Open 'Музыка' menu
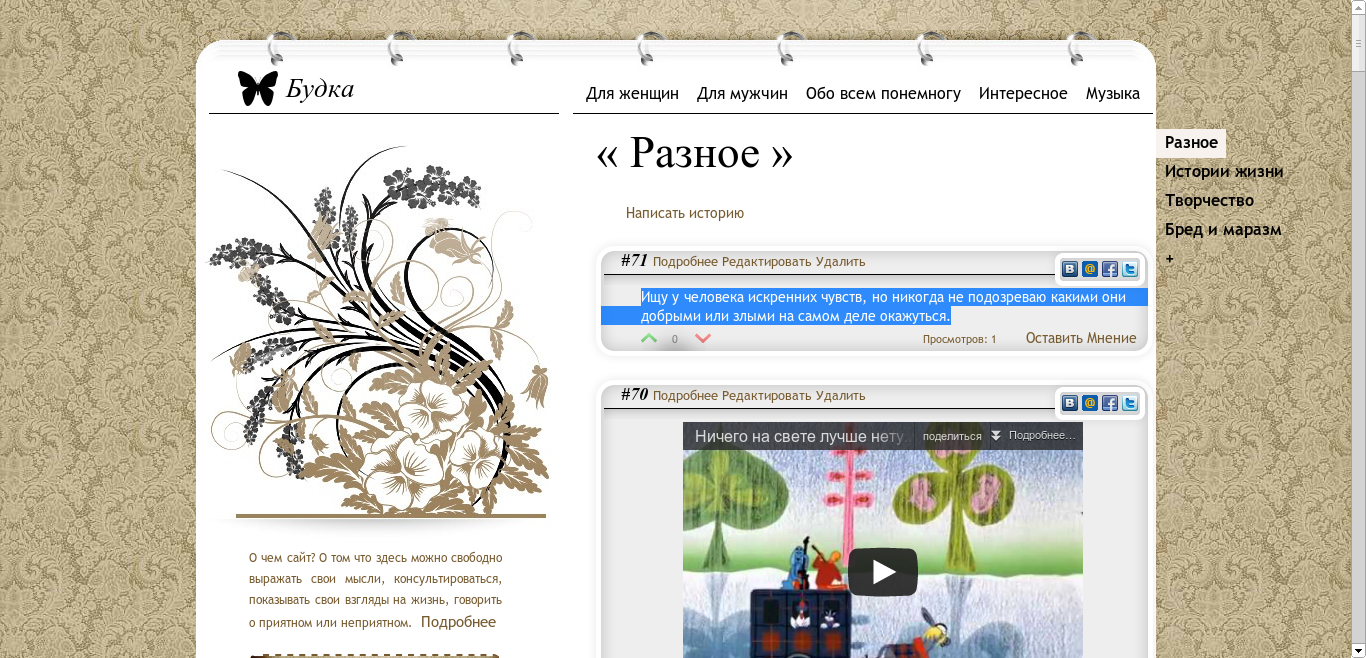 1113,94
